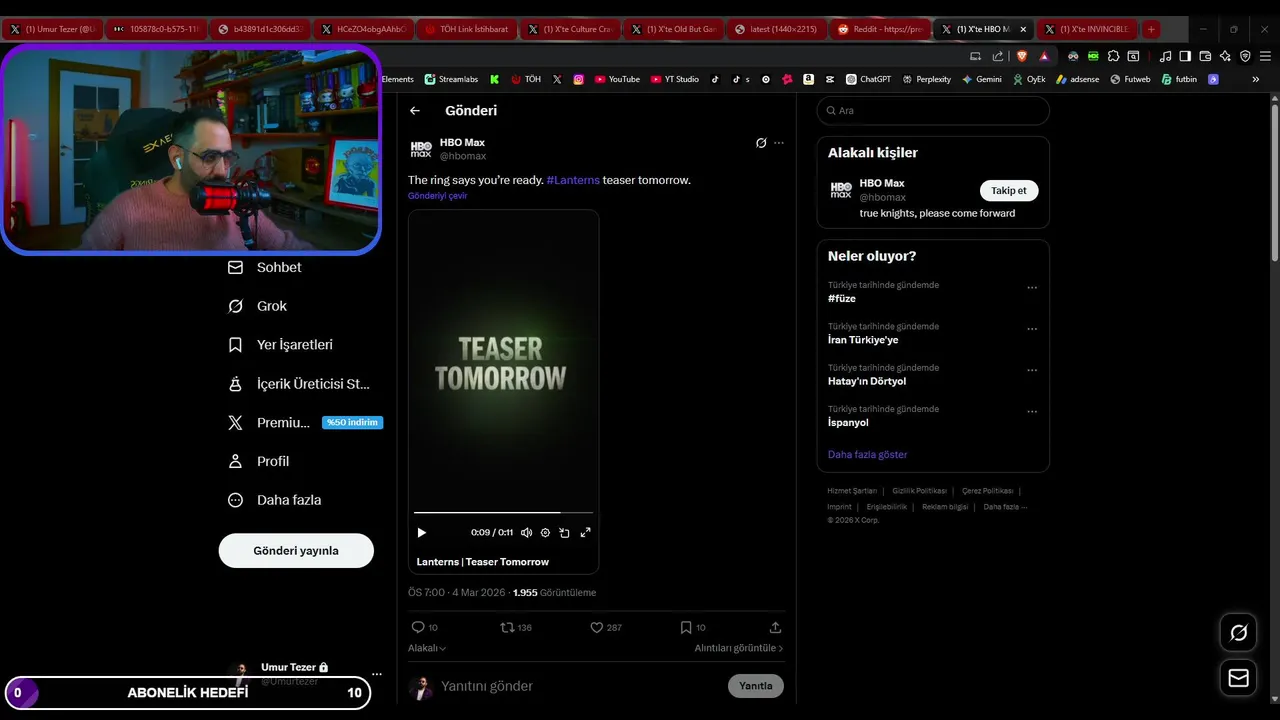Click Daha fazla göster under trends
The image size is (1280, 720).
coord(867,454)
